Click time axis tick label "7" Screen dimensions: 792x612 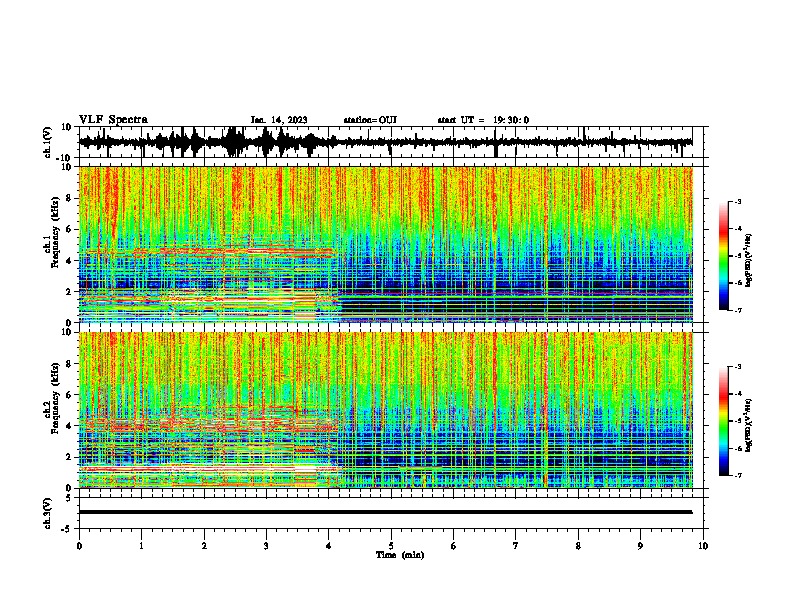point(516,546)
